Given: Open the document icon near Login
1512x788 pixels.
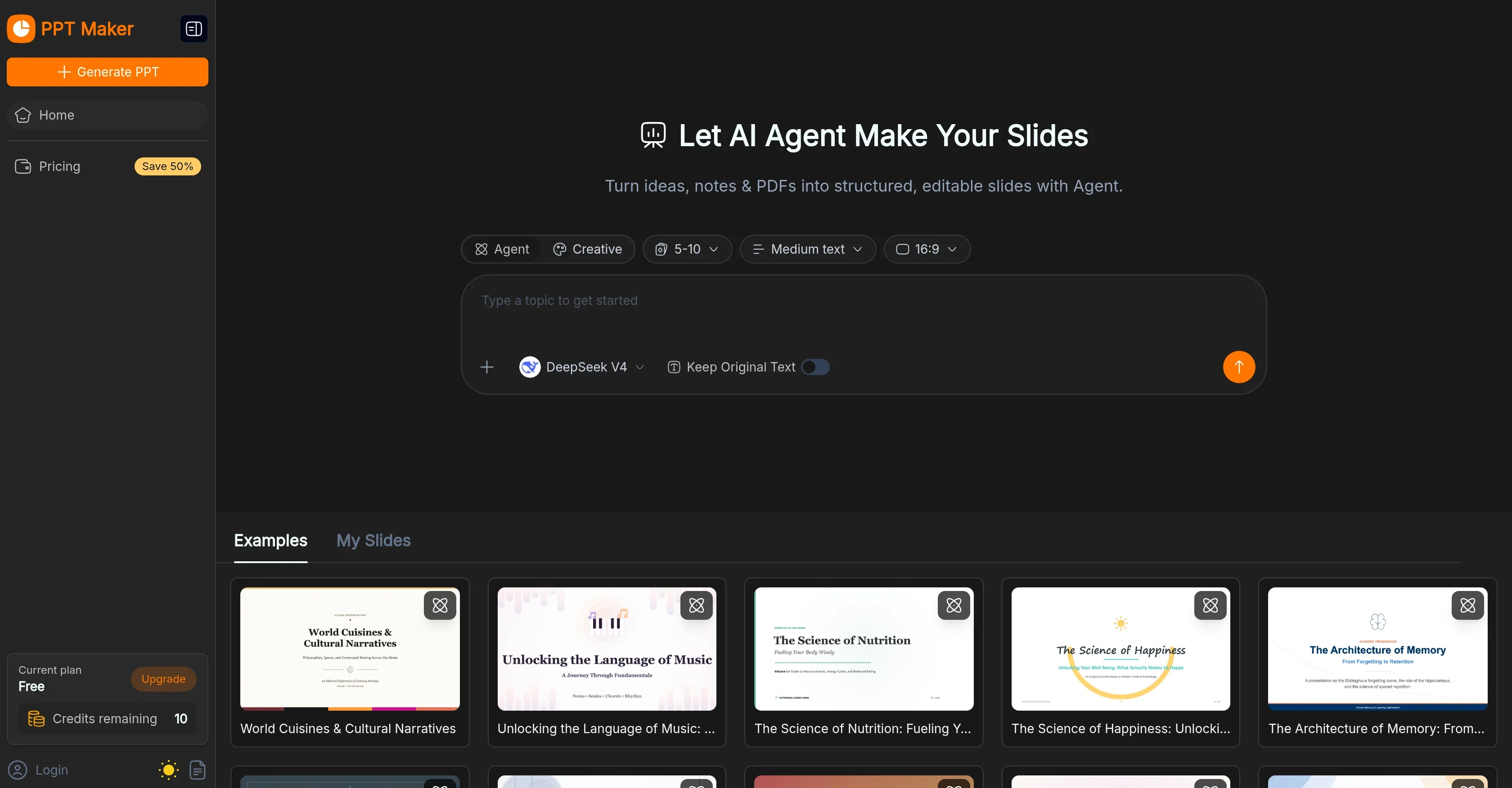Looking at the screenshot, I should [x=198, y=770].
